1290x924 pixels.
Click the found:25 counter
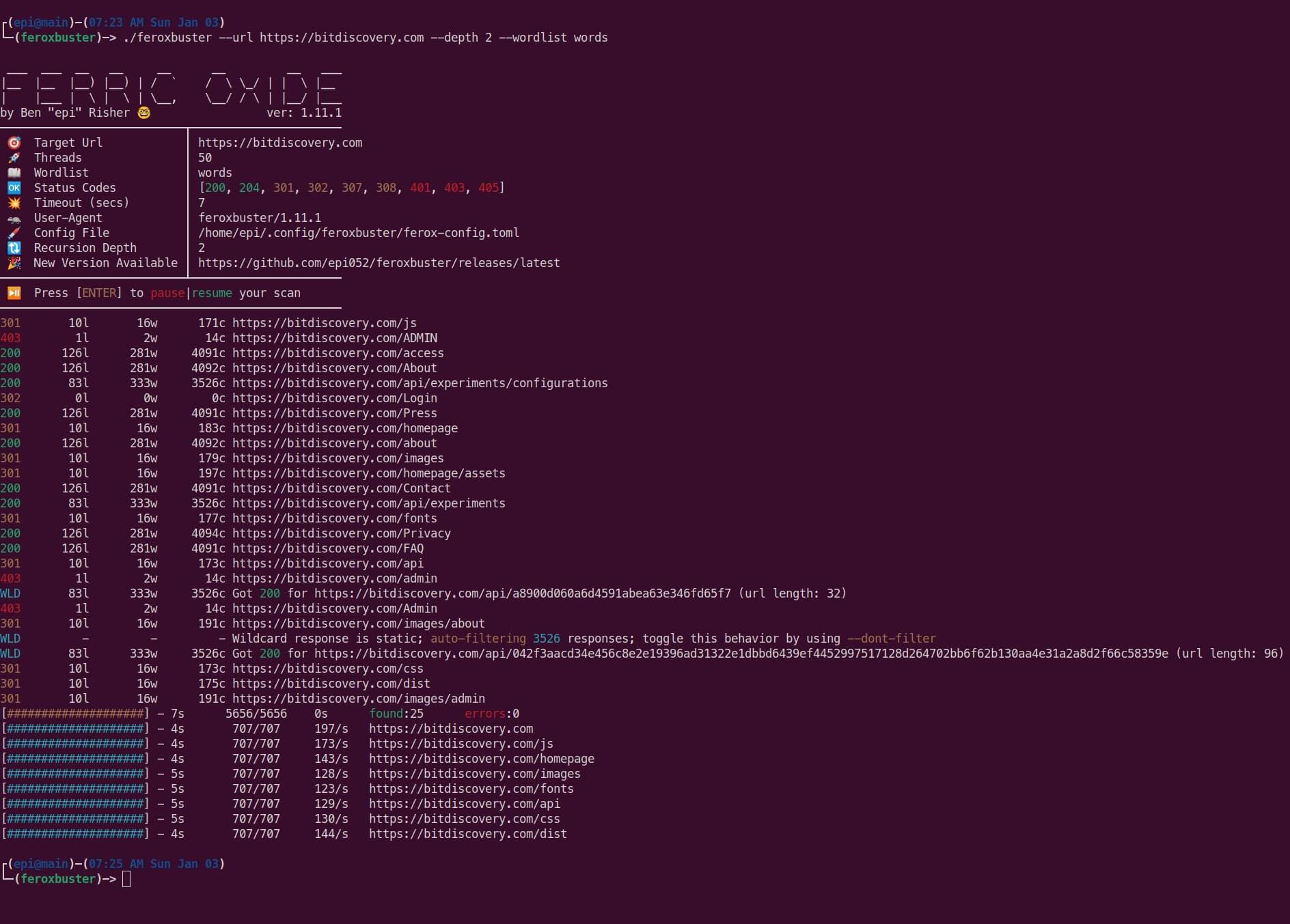pos(396,714)
